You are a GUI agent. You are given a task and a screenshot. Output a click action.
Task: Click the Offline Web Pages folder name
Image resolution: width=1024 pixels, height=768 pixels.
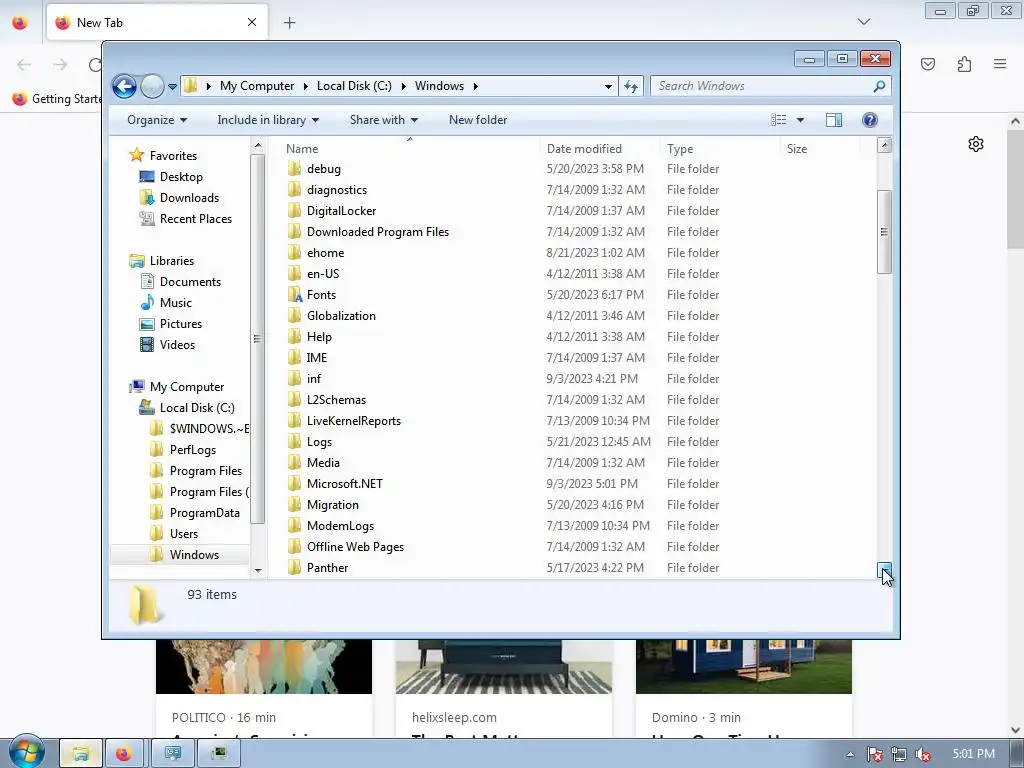coord(355,547)
